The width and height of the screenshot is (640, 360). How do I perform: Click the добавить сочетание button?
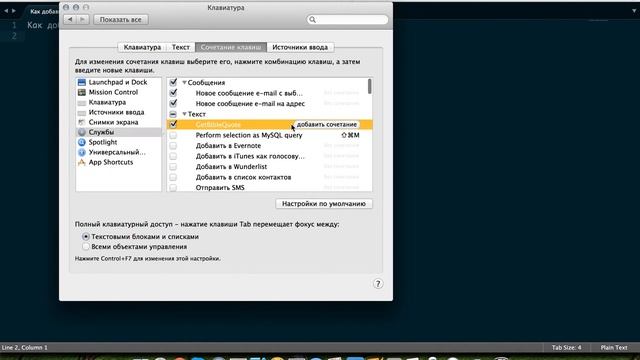tap(327, 124)
